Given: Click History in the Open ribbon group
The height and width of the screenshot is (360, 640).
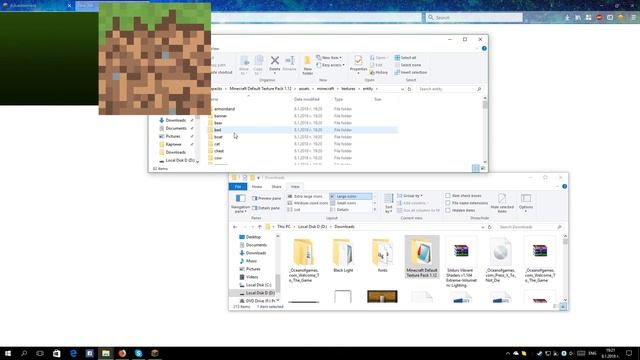Looking at the screenshot, I should [x=378, y=72].
